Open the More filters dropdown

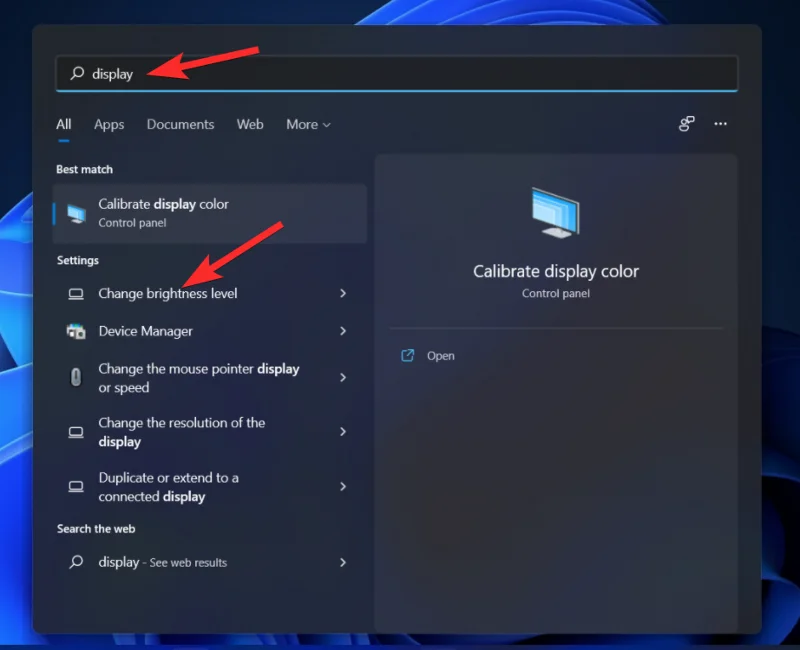point(308,124)
